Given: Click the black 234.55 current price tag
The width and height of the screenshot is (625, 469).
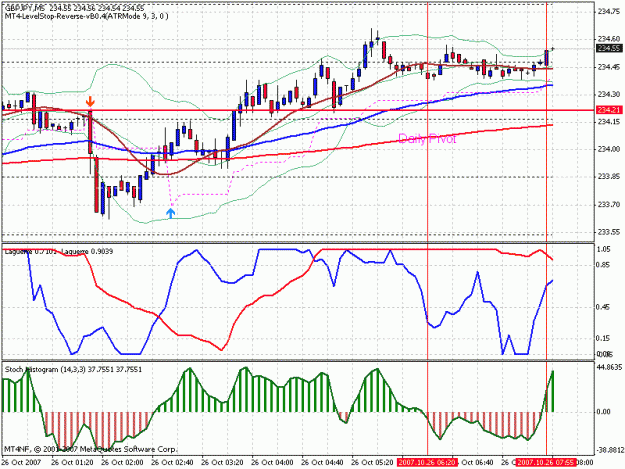Looking at the screenshot, I should pos(609,48).
